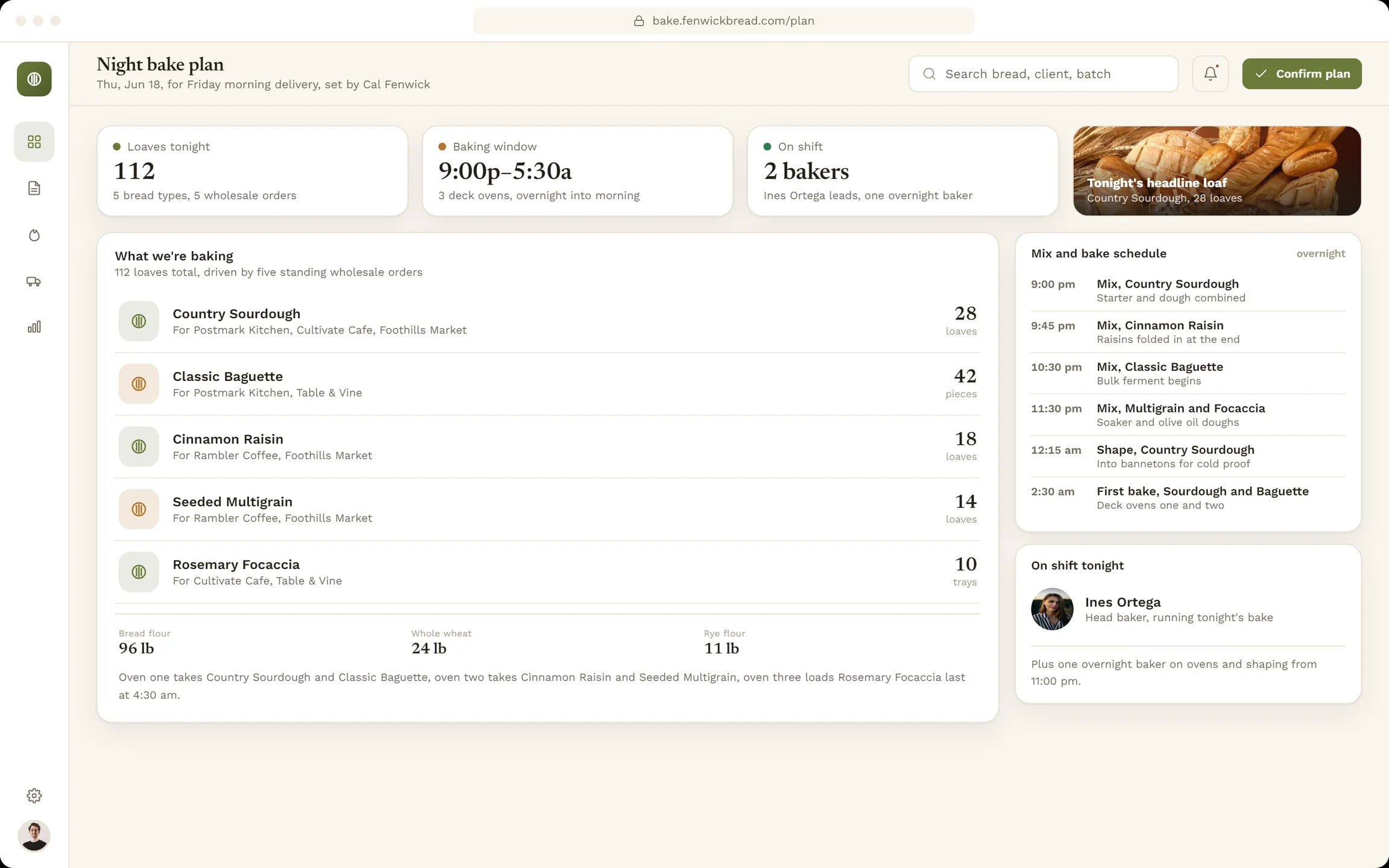The width and height of the screenshot is (1389, 868).
Task: Open Tonight's headline loaf image card
Action: (1217, 171)
